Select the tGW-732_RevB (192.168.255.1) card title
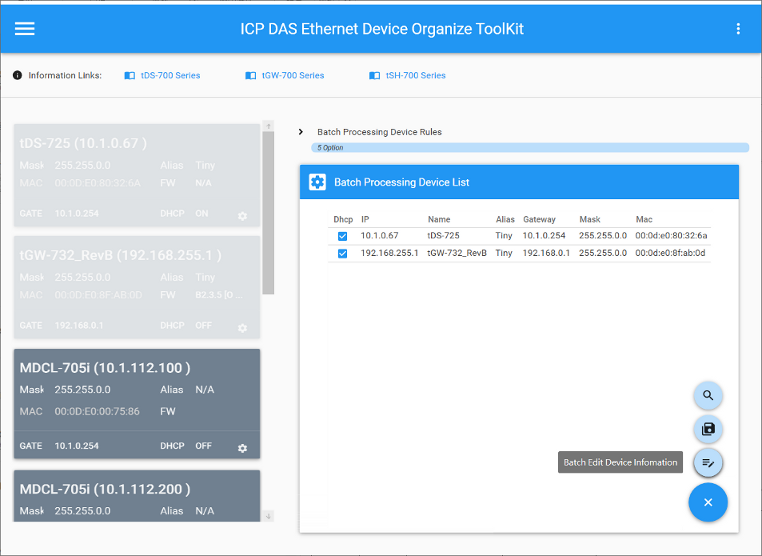 (x=121, y=255)
